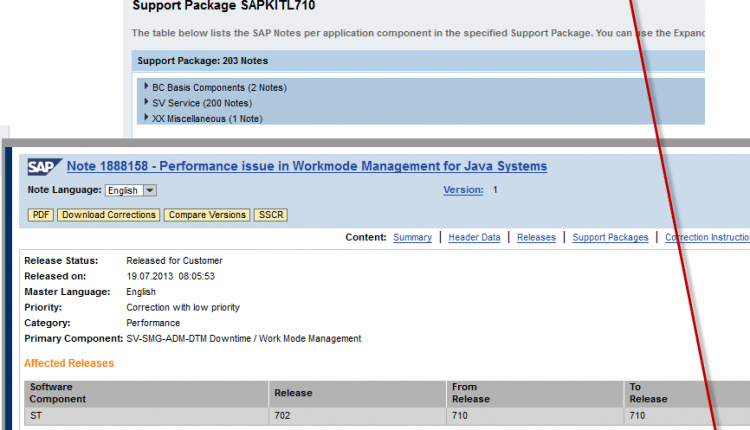750x430 pixels.
Task: Jump to Support Packages section
Action: (610, 237)
